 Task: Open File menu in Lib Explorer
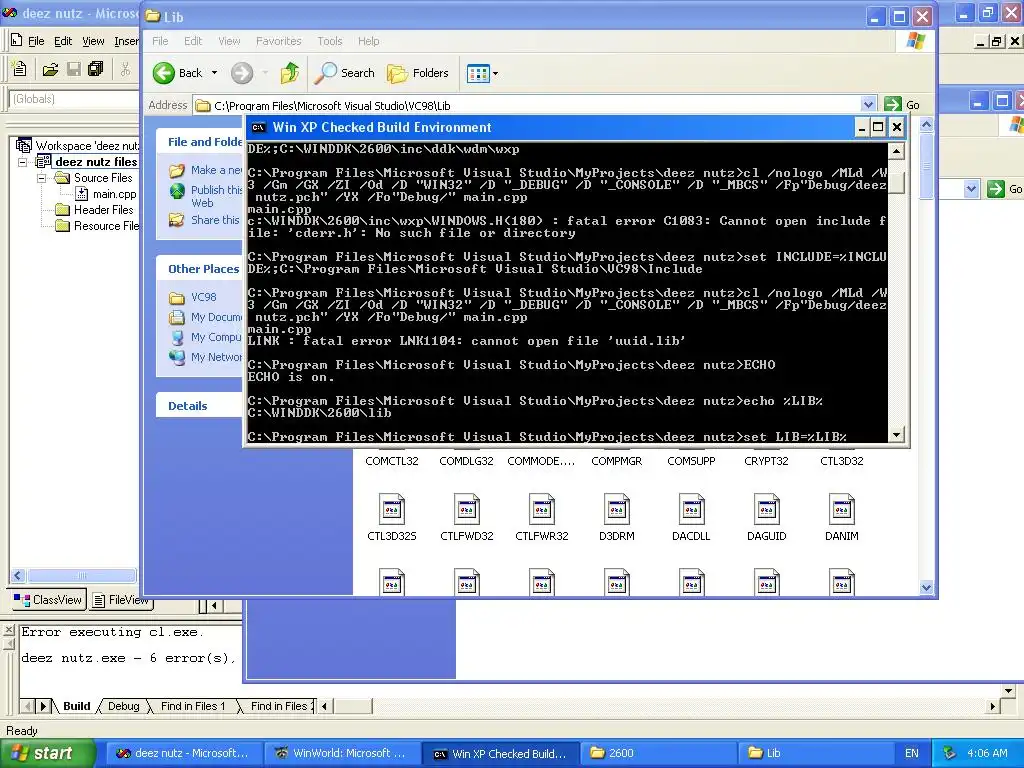pyautogui.click(x=160, y=41)
